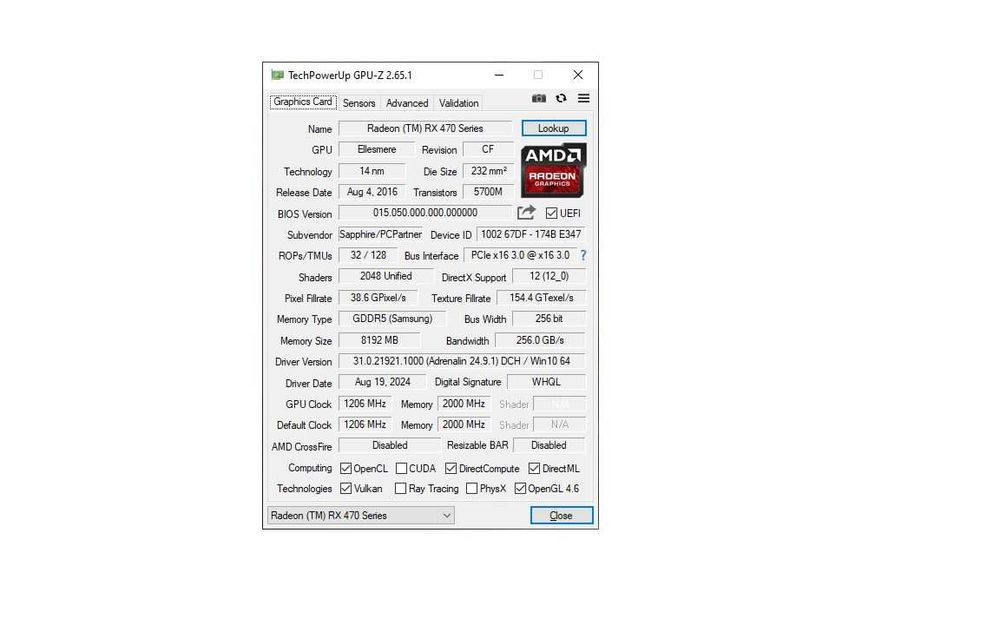Click the Texture Fillrate 154.4 GTexel/s value
1000x625 pixels.
(541, 298)
